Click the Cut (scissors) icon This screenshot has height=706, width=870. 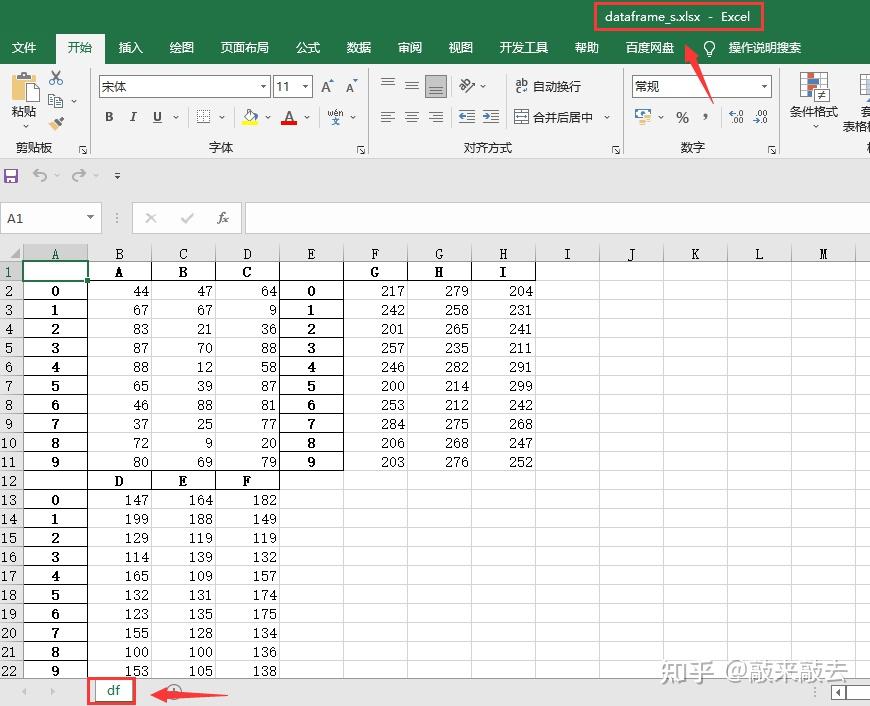click(x=55, y=77)
